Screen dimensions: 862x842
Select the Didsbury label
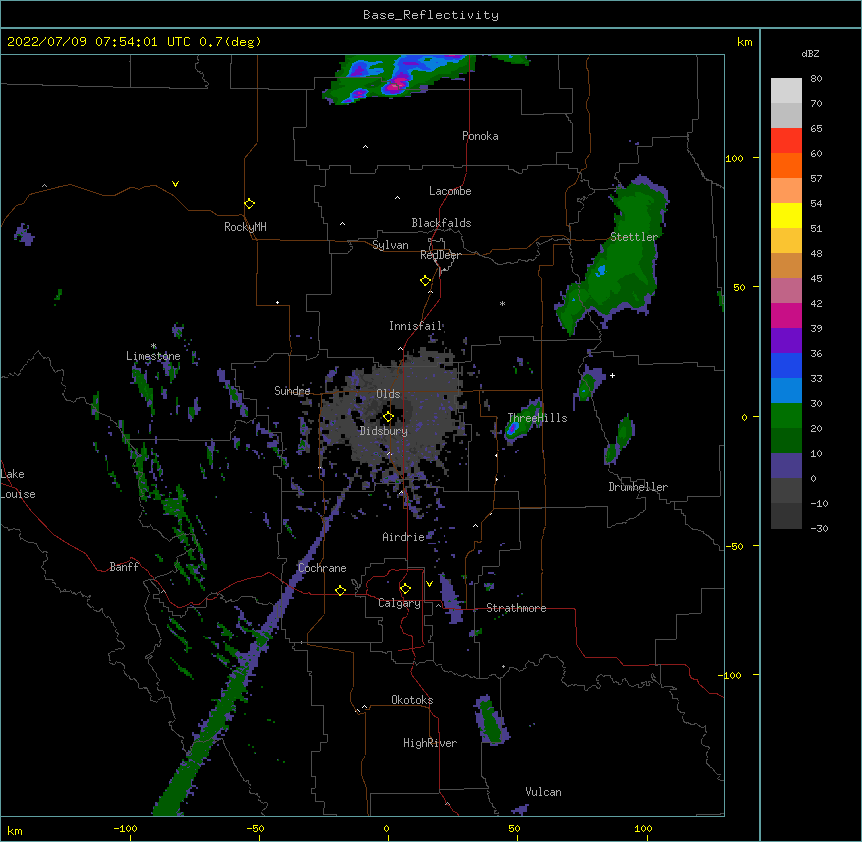(x=384, y=431)
